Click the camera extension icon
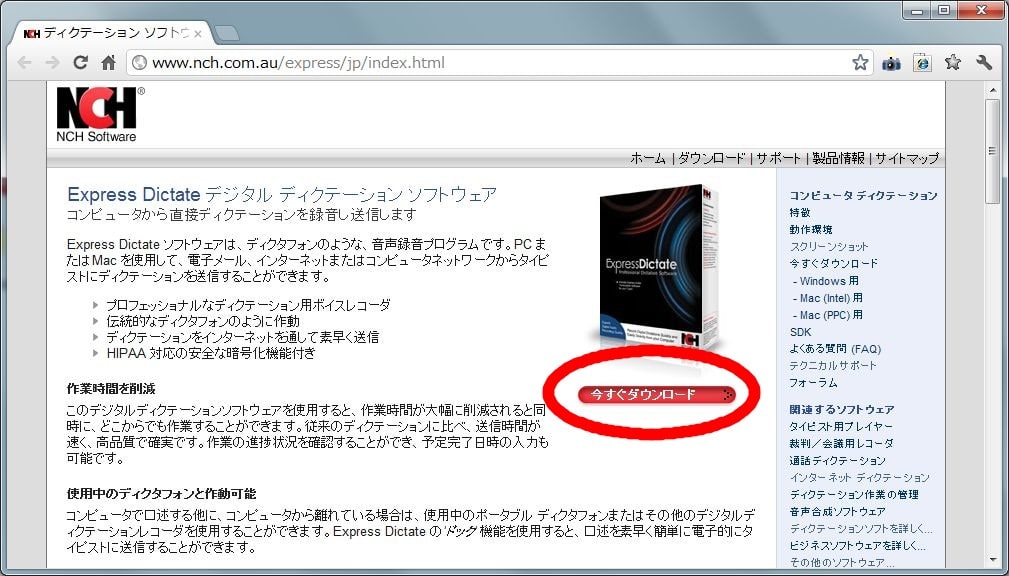Image resolution: width=1009 pixels, height=576 pixels. 891,63
